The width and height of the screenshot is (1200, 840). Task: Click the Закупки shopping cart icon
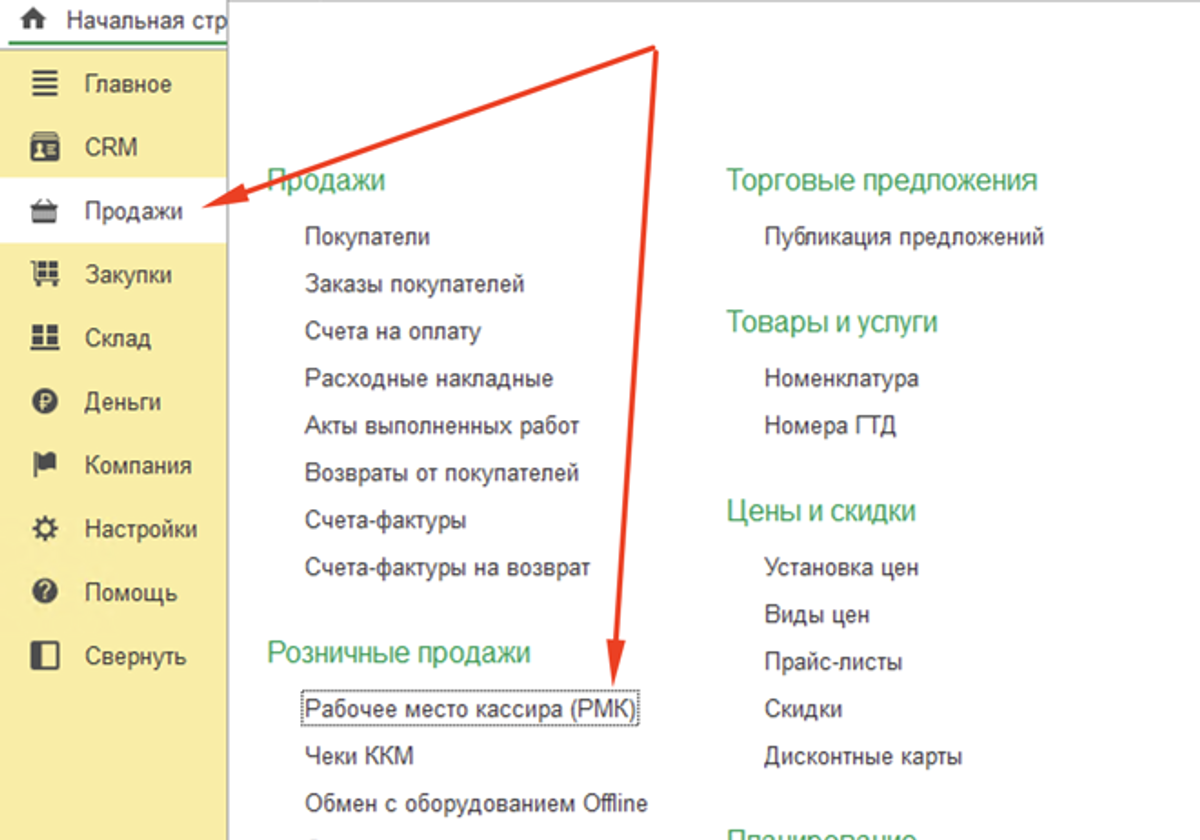pos(45,274)
